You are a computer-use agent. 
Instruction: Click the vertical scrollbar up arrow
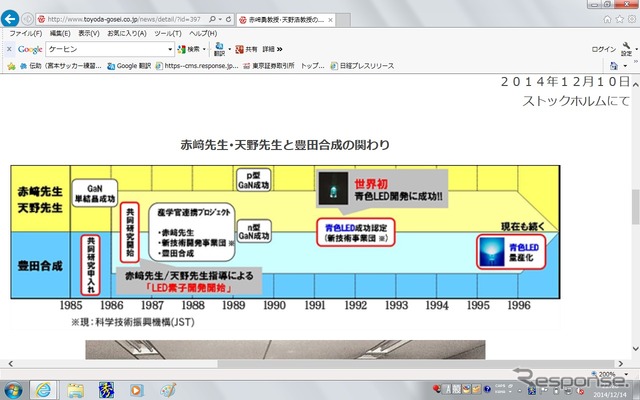(x=636, y=84)
